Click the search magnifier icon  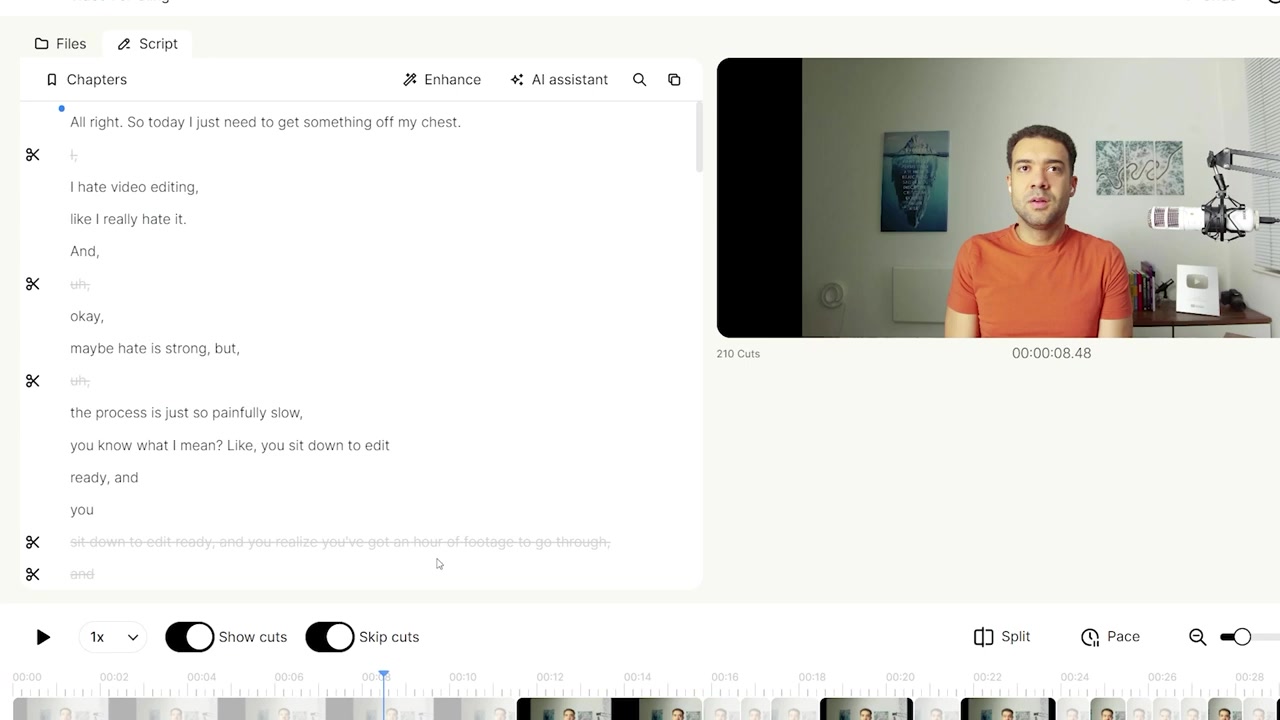pyautogui.click(x=640, y=80)
